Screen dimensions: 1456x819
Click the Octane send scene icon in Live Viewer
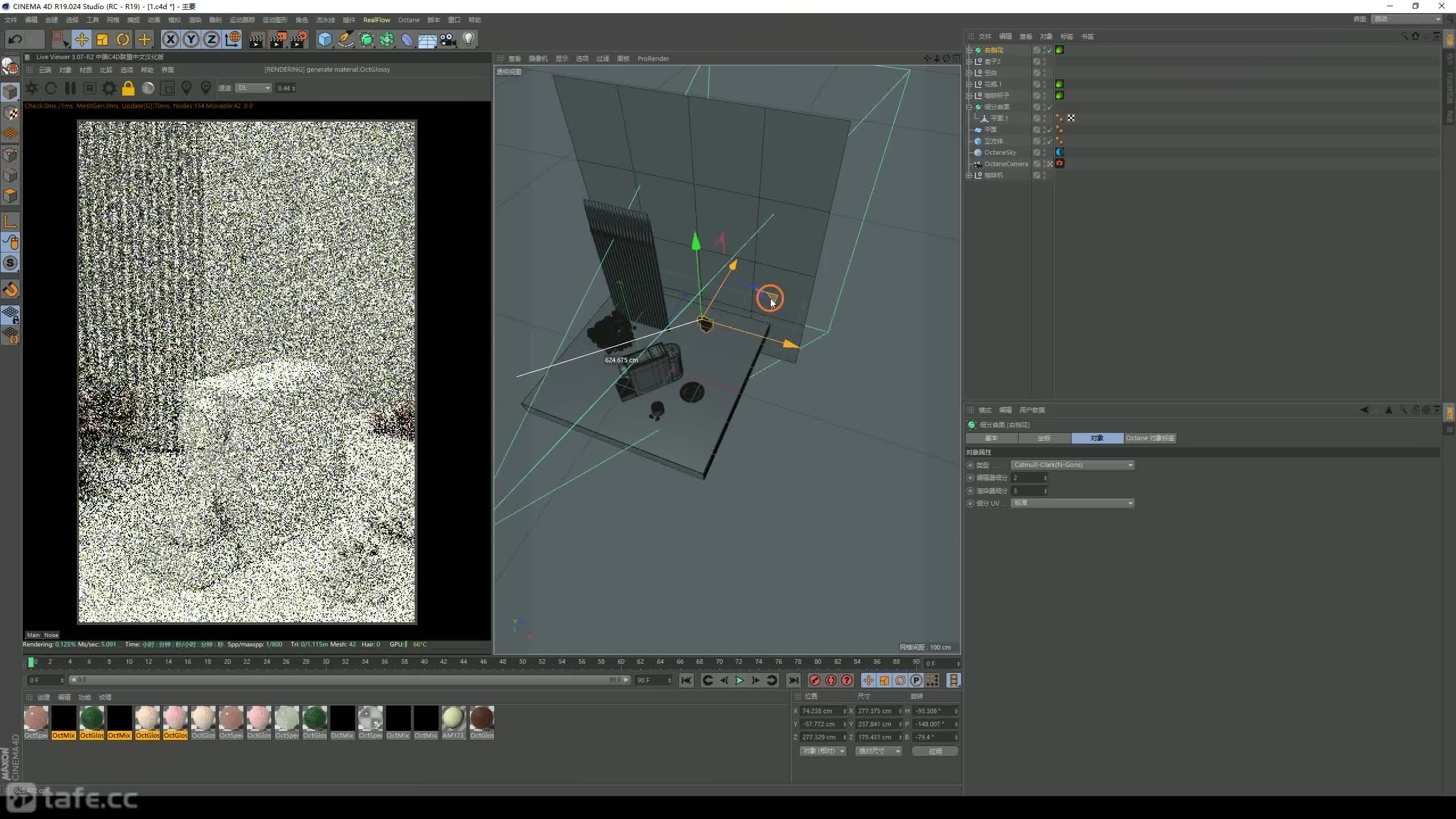(x=32, y=88)
